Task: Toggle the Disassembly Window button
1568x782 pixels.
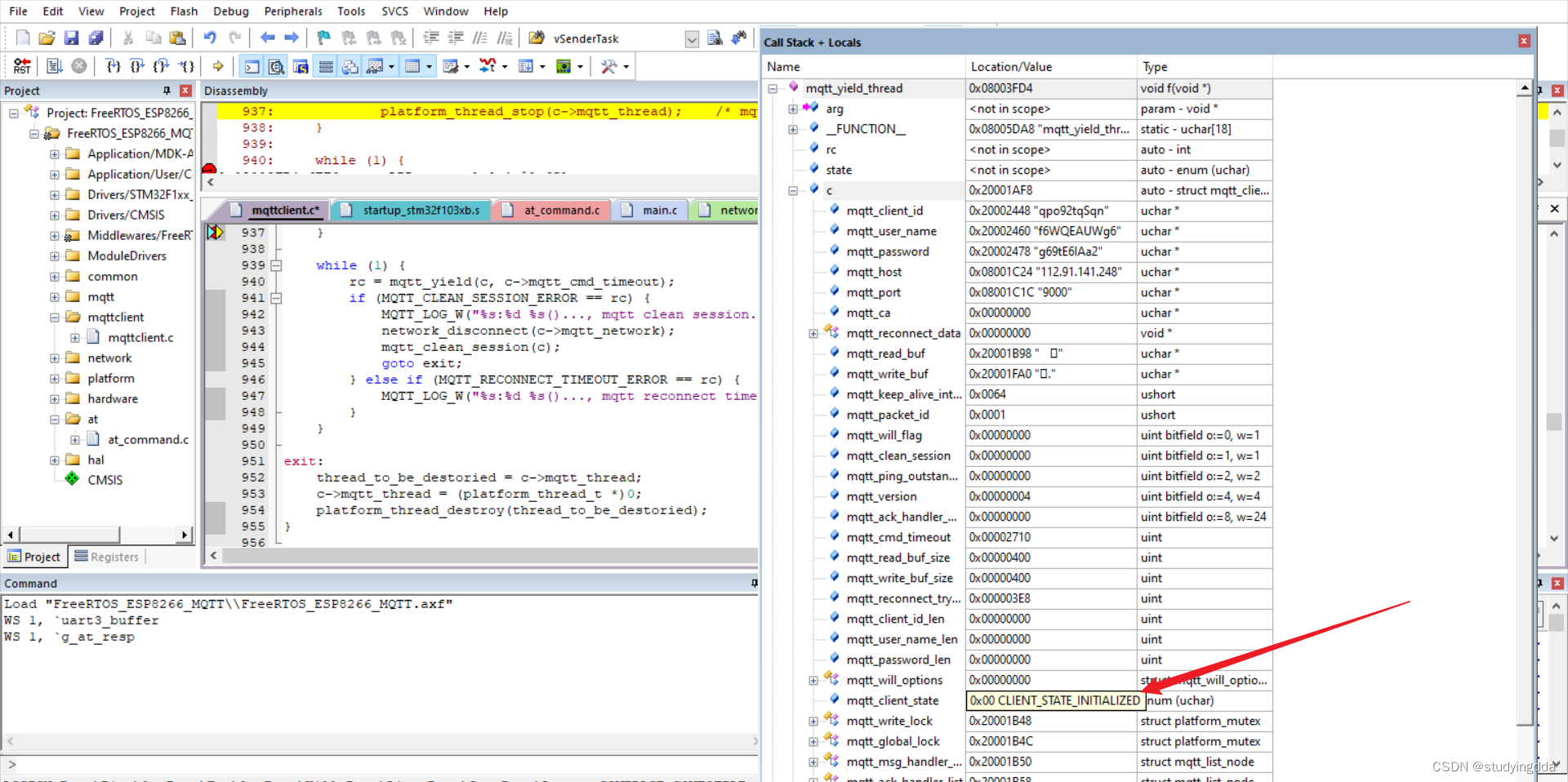Action: [277, 66]
